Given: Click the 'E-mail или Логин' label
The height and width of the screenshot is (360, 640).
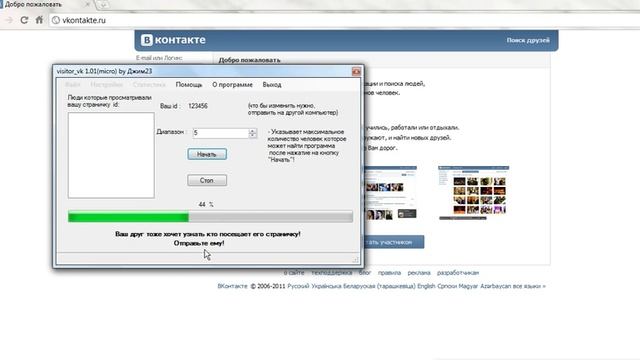Looking at the screenshot, I should click(159, 58).
